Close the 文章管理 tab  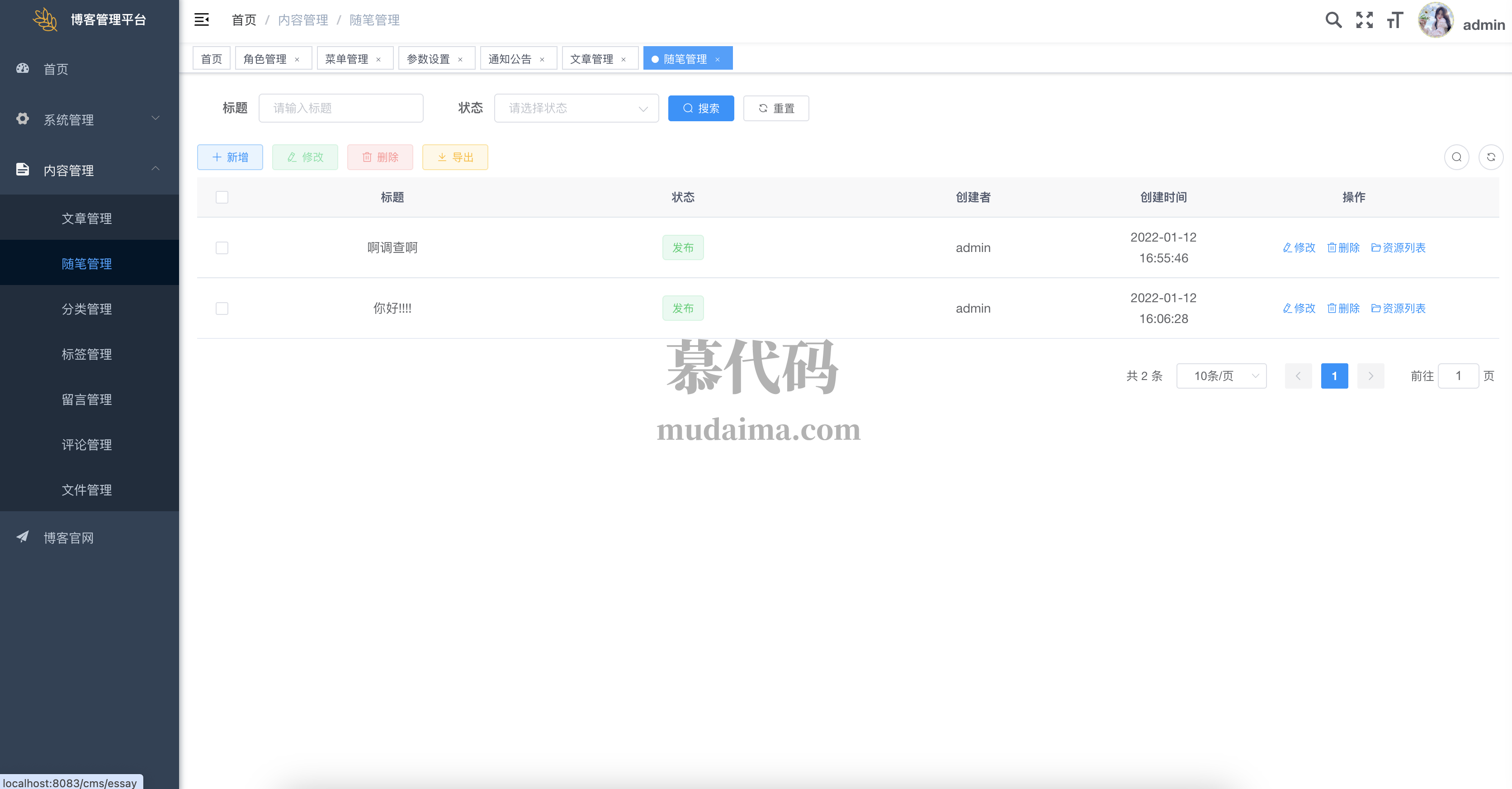(x=624, y=59)
